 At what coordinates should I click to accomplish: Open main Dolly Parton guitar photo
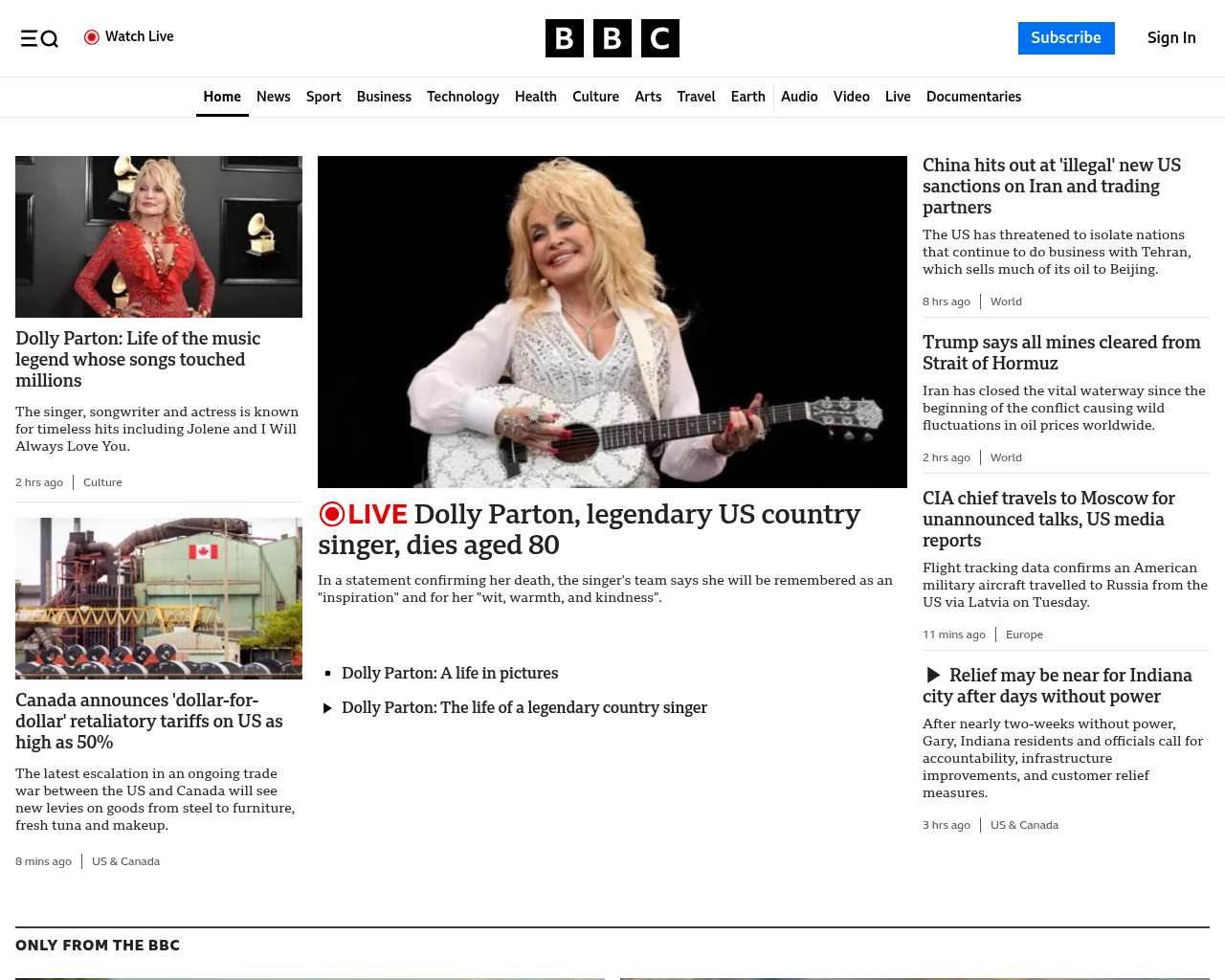(x=612, y=322)
